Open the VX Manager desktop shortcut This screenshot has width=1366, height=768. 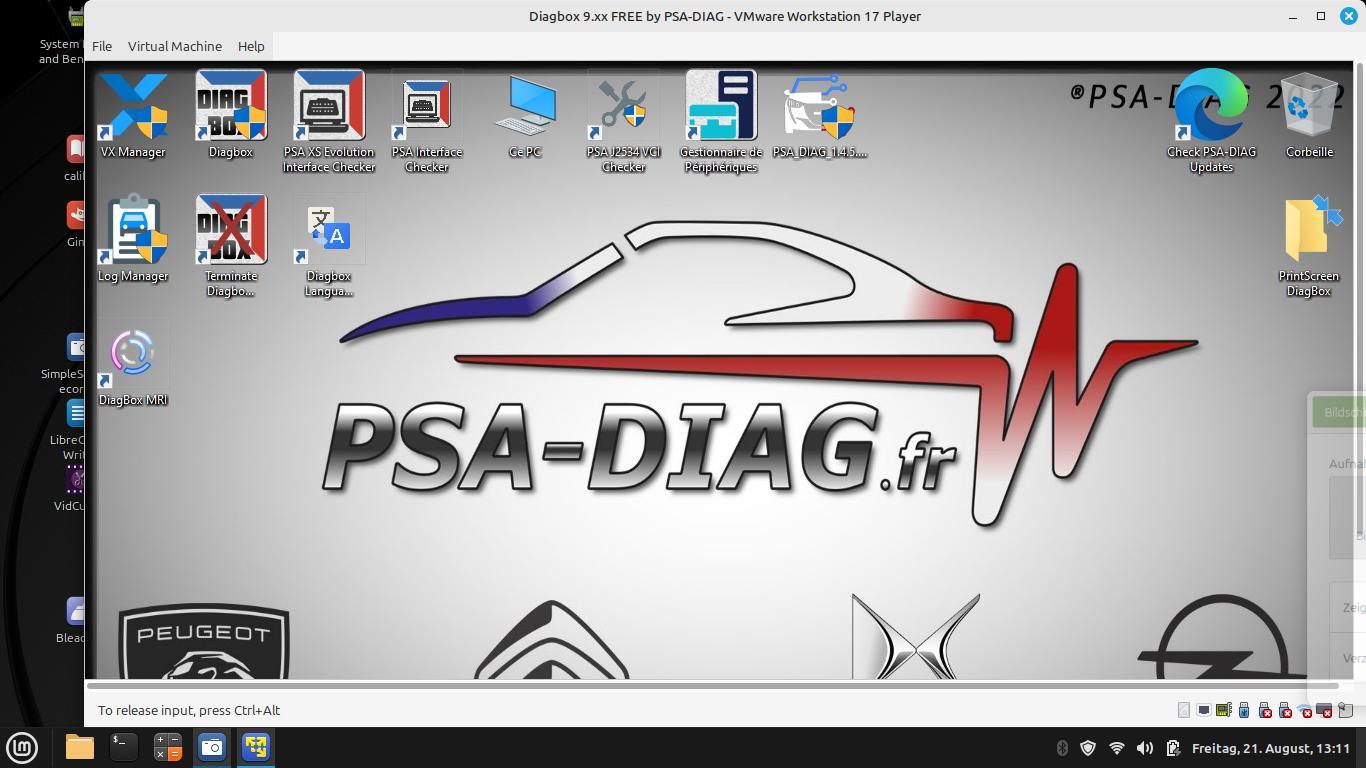[x=133, y=115]
